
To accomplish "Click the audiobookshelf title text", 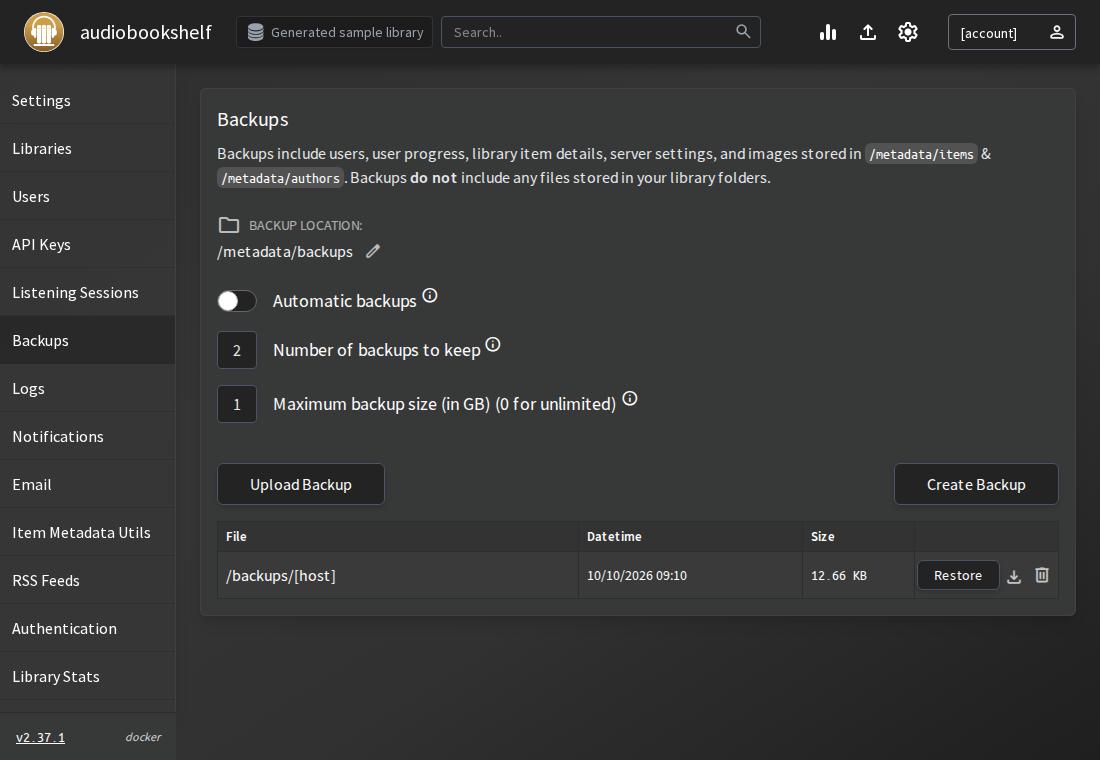I will coord(146,32).
